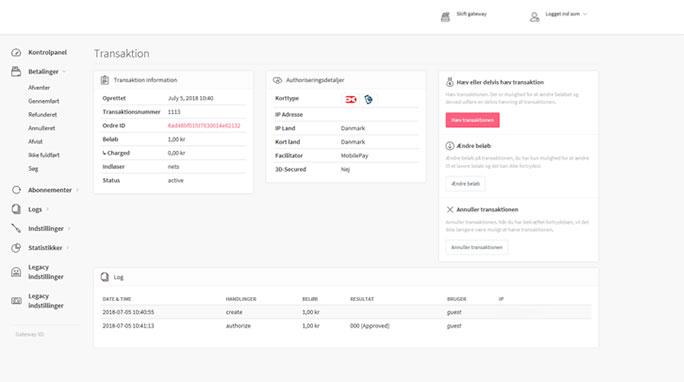This screenshot has height=382, width=684.
Task: Click the Annuller transaktionen button
Action: [477, 247]
